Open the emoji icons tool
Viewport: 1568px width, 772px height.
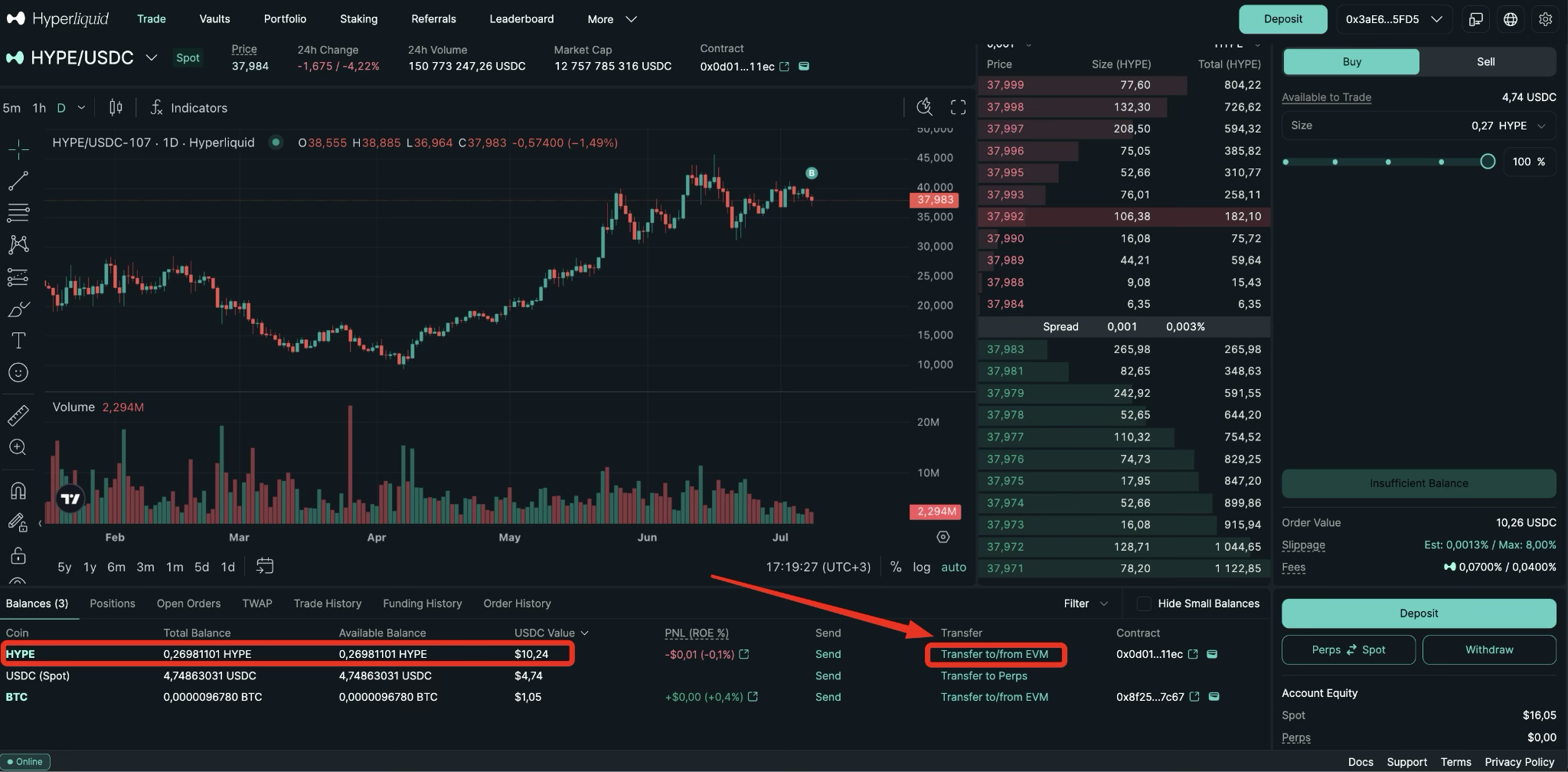pyautogui.click(x=18, y=373)
